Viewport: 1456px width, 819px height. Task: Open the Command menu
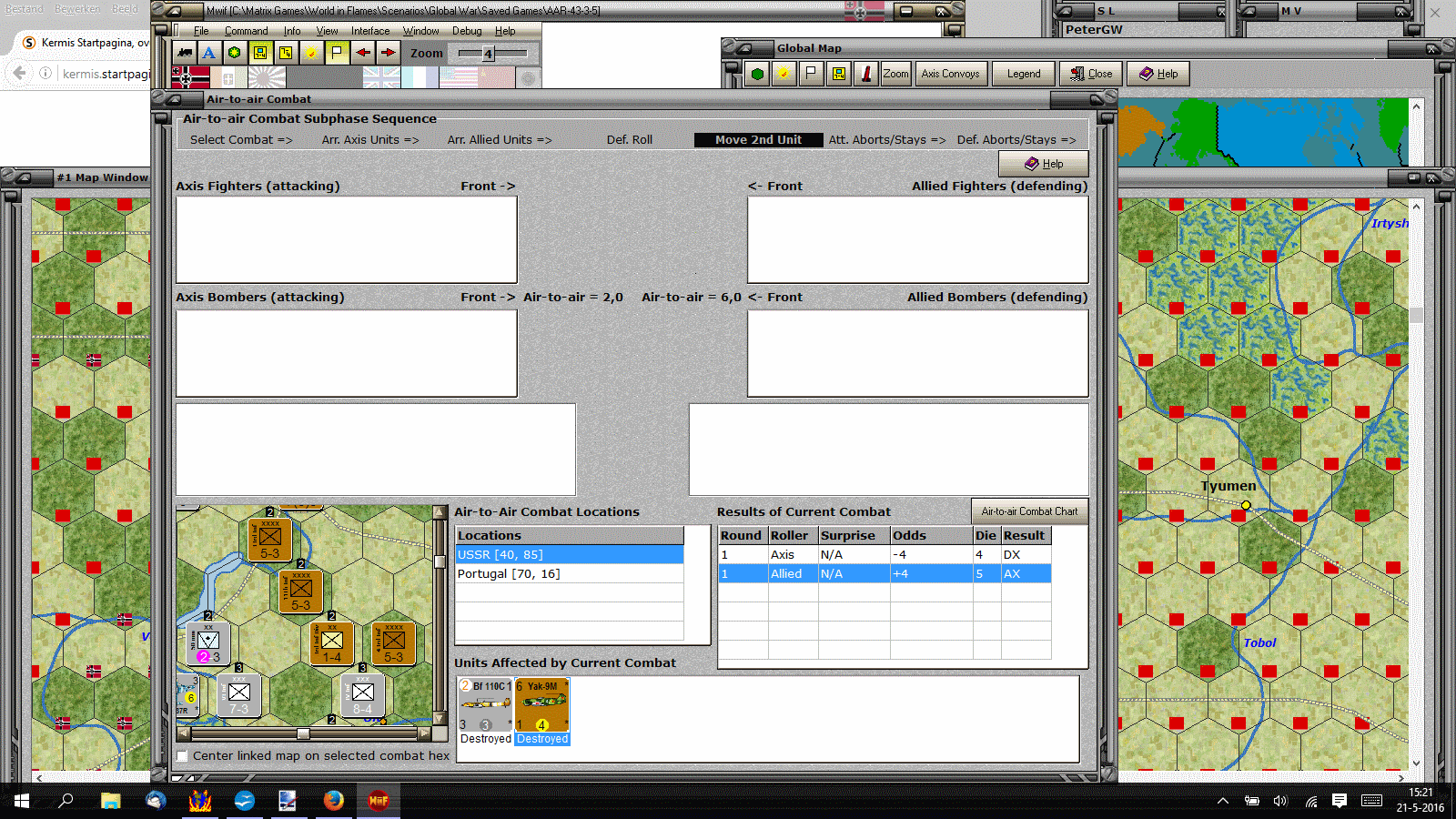(247, 31)
